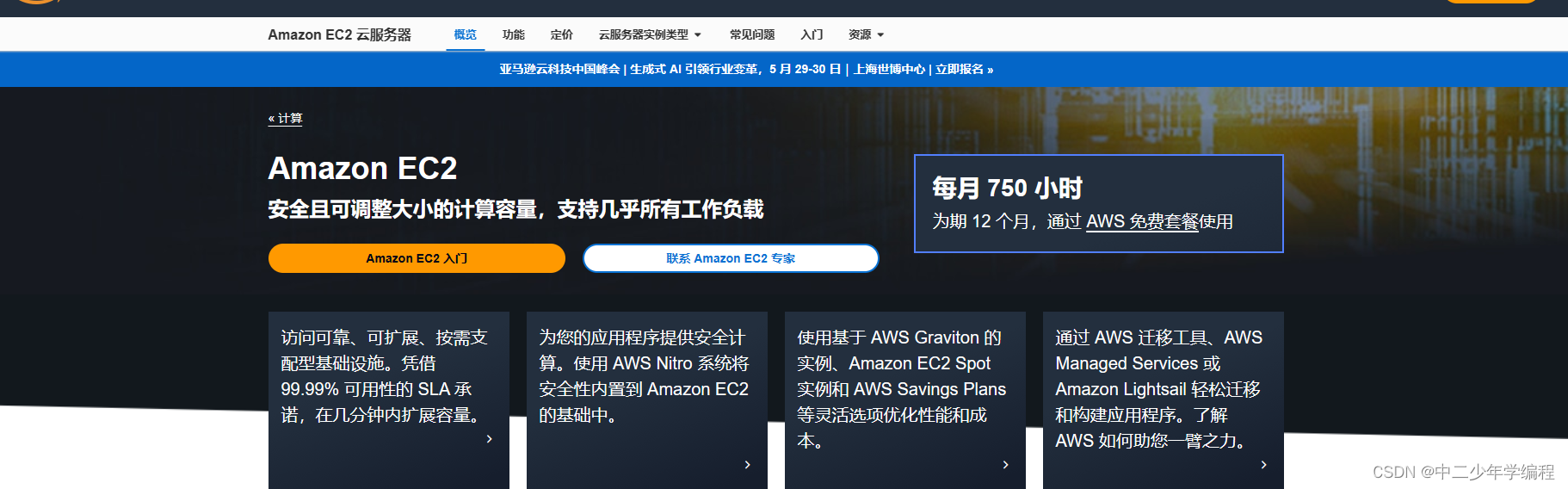This screenshot has width=1568, height=489.
Task: Open the AWS 免费套餐 link
Action: pos(1142,221)
